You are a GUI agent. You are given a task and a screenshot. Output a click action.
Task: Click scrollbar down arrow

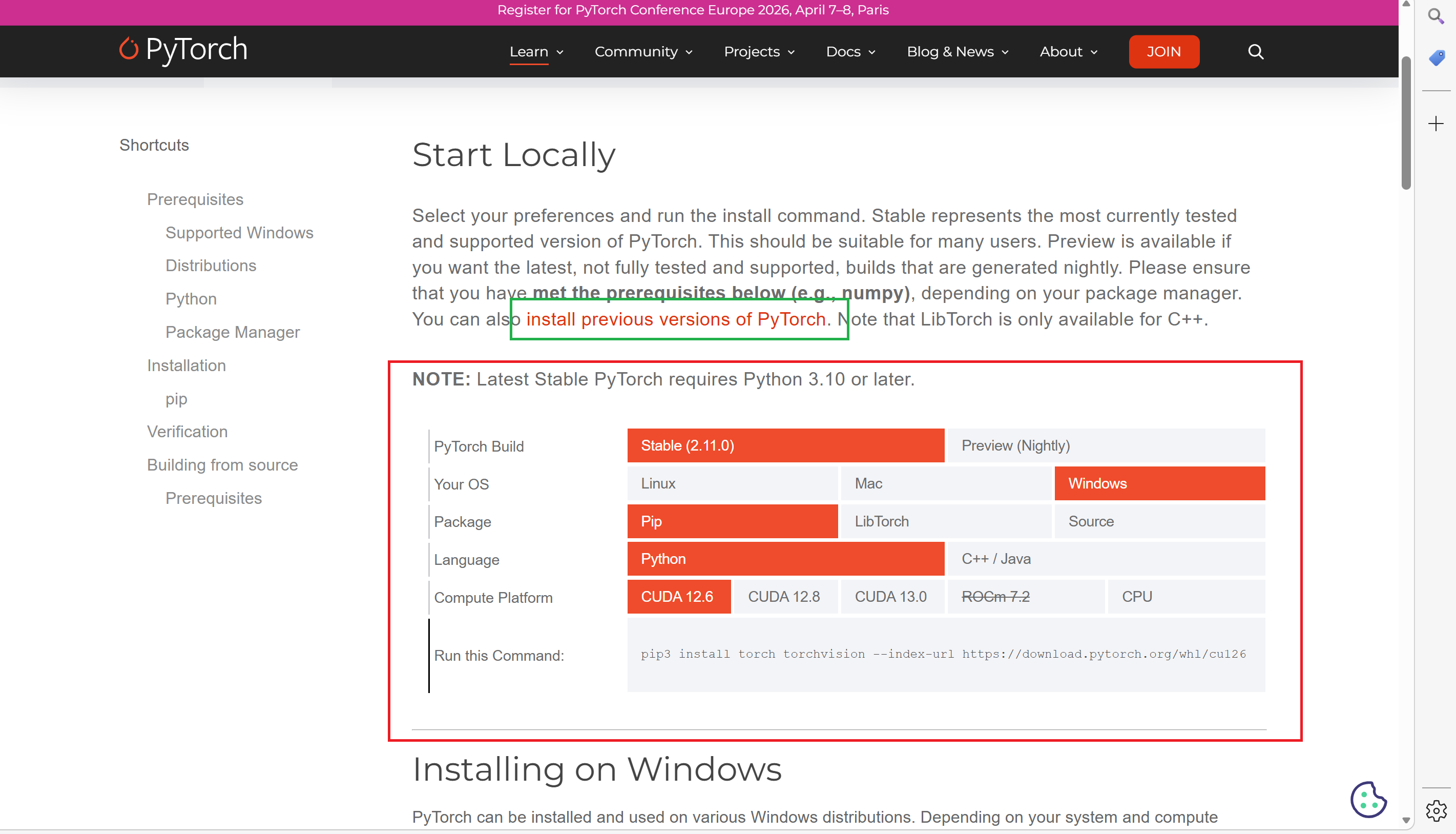(1406, 821)
